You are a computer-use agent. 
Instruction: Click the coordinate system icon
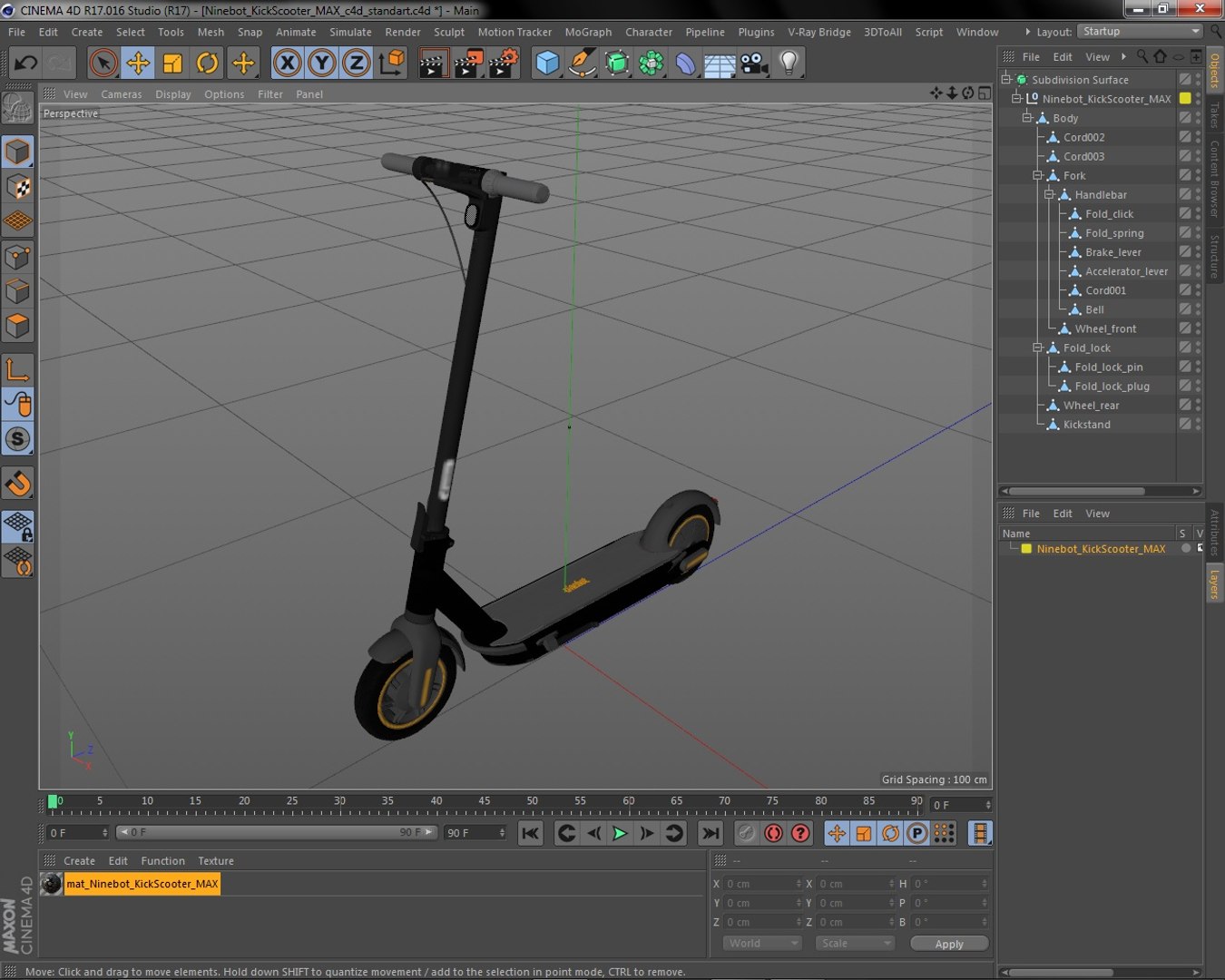pyautogui.click(x=391, y=63)
